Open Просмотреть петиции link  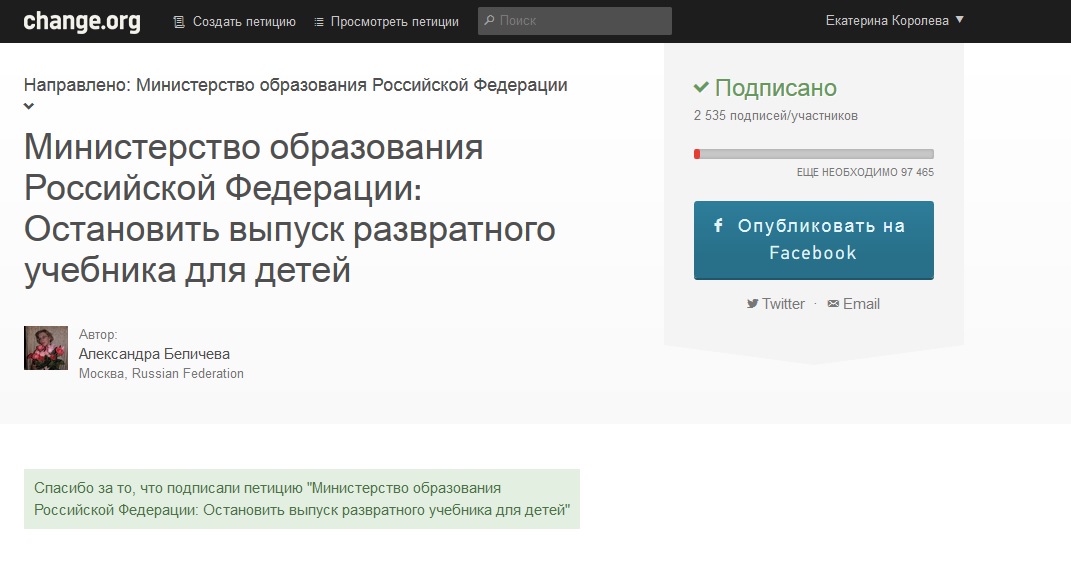(395, 22)
